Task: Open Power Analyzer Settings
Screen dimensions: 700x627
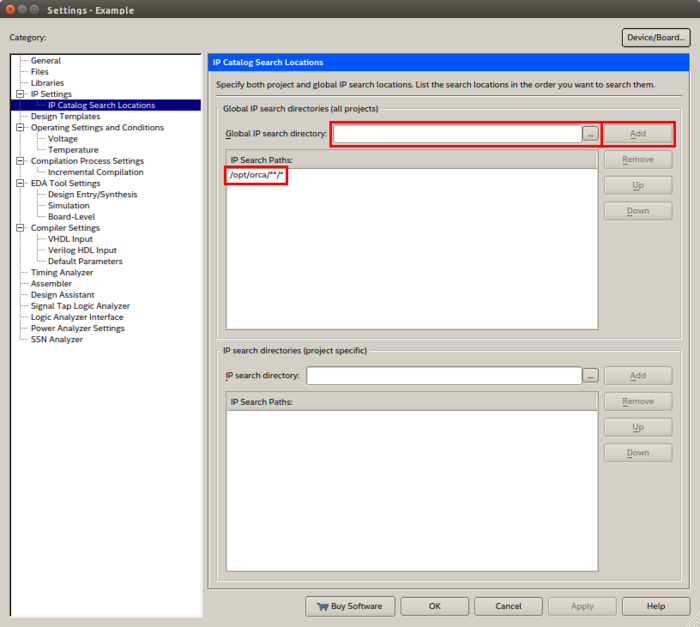Action: pos(77,328)
